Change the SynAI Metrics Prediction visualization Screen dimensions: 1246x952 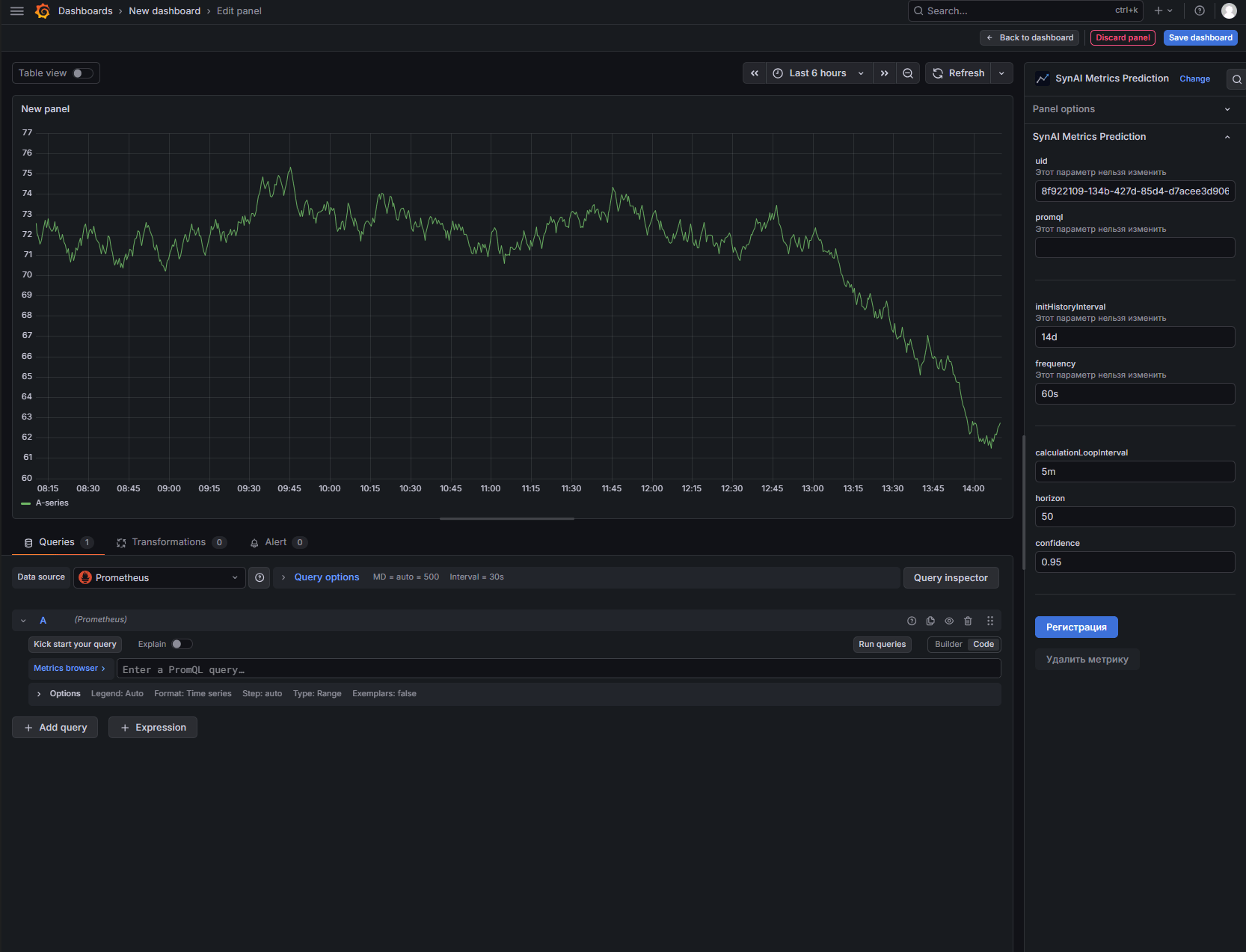(1194, 79)
